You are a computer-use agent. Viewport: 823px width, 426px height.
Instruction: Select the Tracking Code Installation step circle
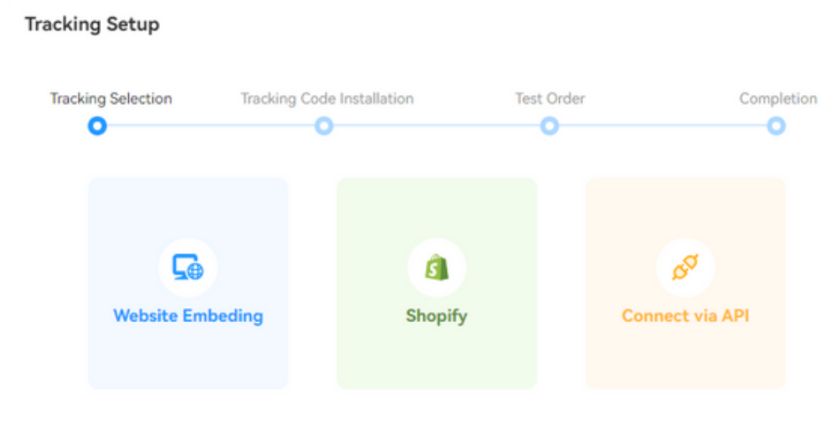point(323,126)
